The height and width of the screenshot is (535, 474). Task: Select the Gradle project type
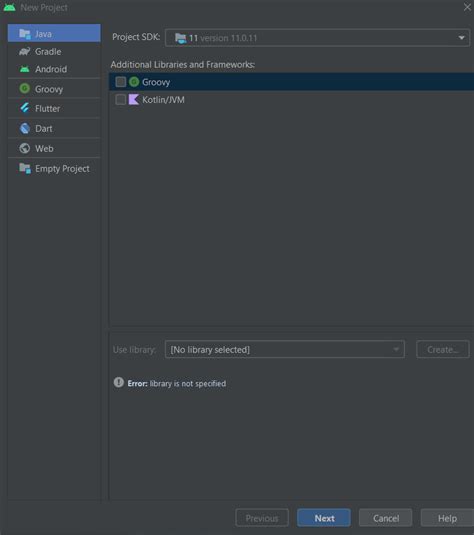(x=54, y=52)
